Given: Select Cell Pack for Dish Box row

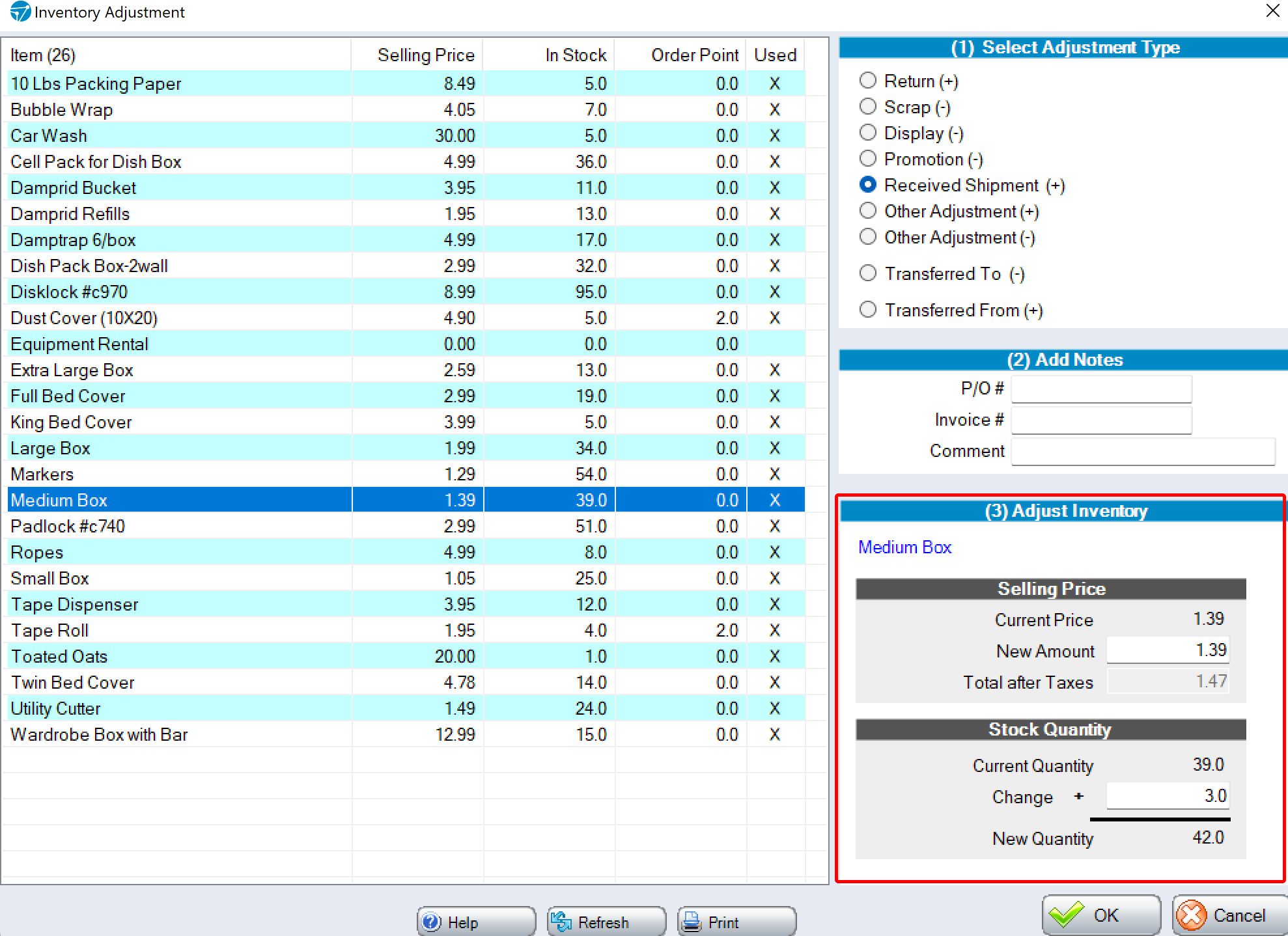Looking at the screenshot, I should [x=406, y=161].
